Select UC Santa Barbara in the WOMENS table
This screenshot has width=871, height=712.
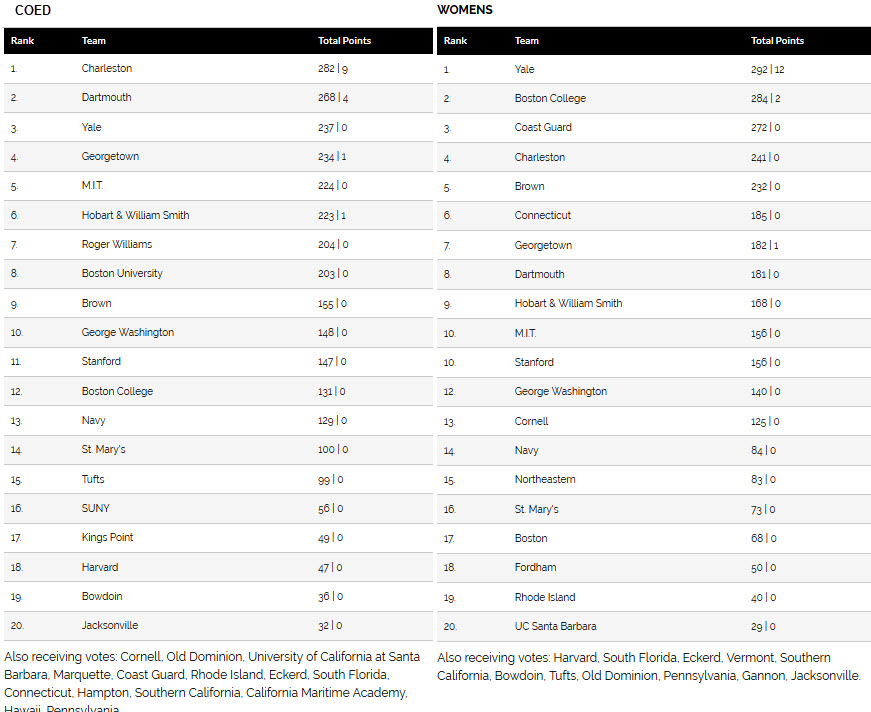pyautogui.click(x=555, y=626)
